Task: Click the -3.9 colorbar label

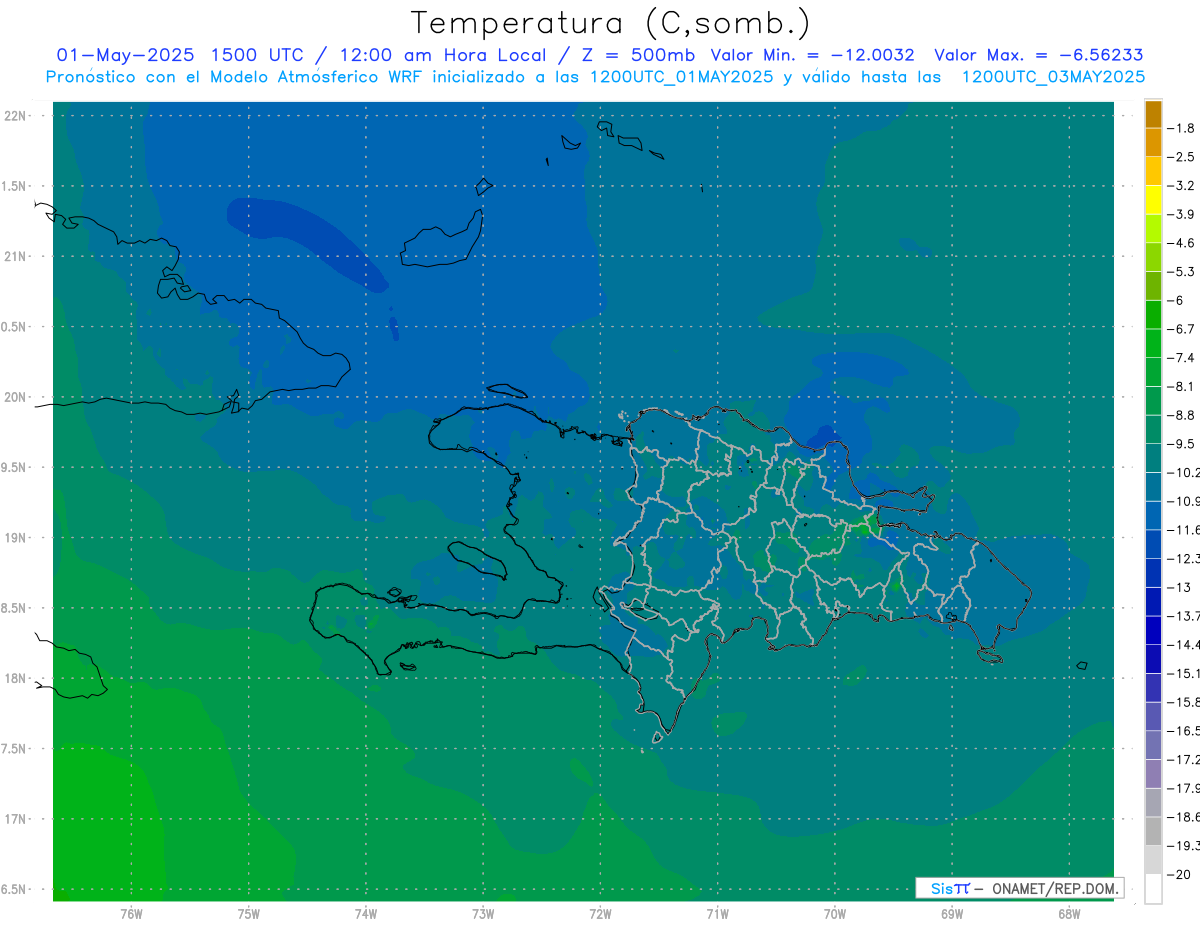Action: (x=1182, y=214)
